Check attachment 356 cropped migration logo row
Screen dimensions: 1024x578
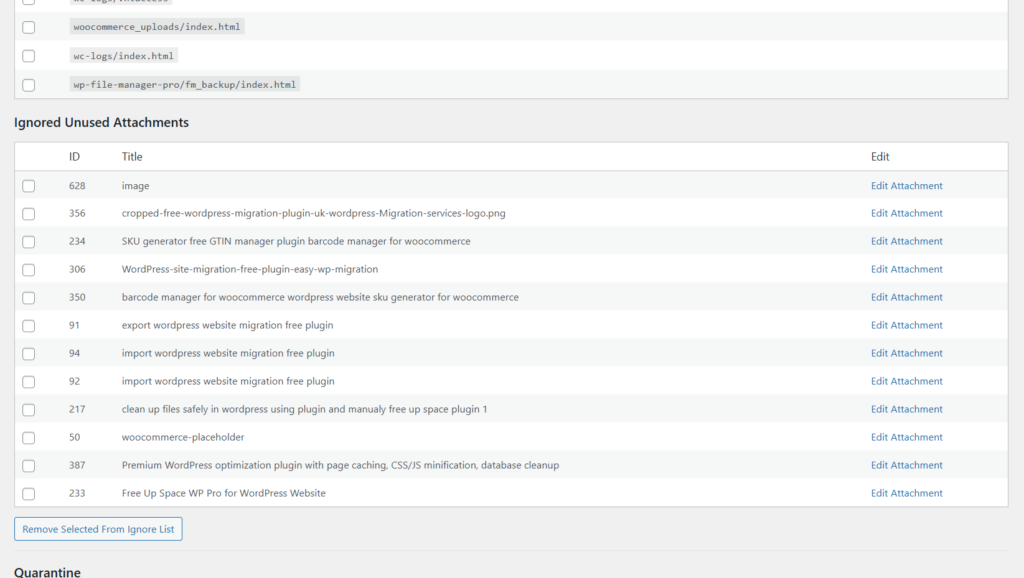[x=28, y=213]
